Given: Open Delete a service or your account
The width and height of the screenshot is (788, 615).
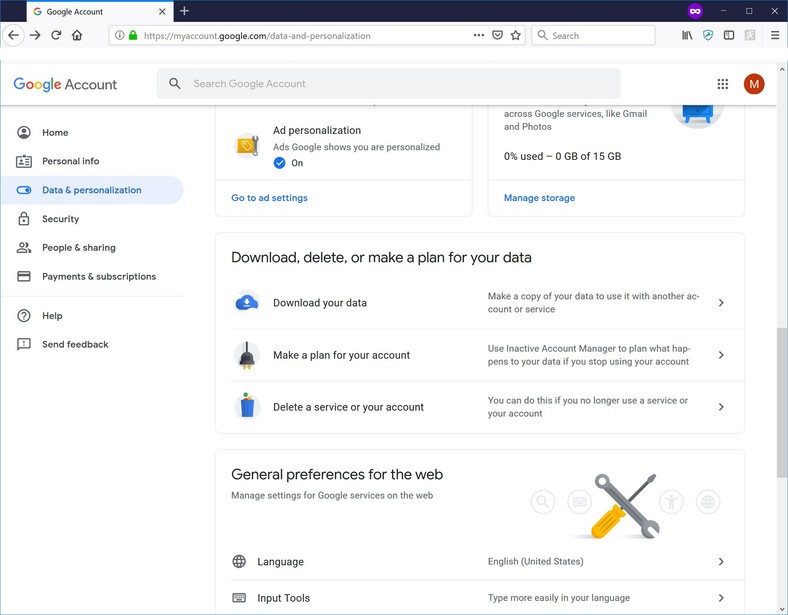Looking at the screenshot, I should (479, 407).
